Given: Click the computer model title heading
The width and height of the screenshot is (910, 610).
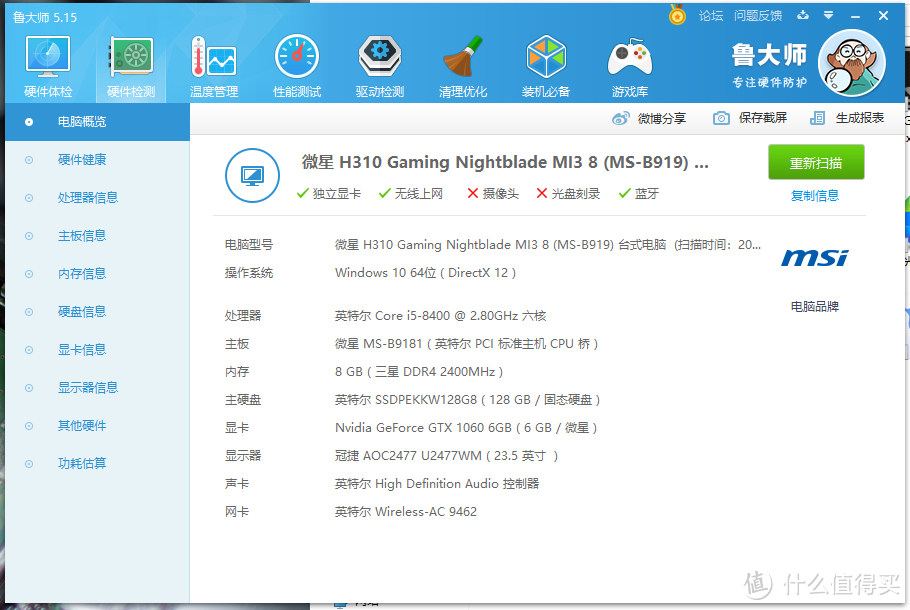Looking at the screenshot, I should coord(505,162).
